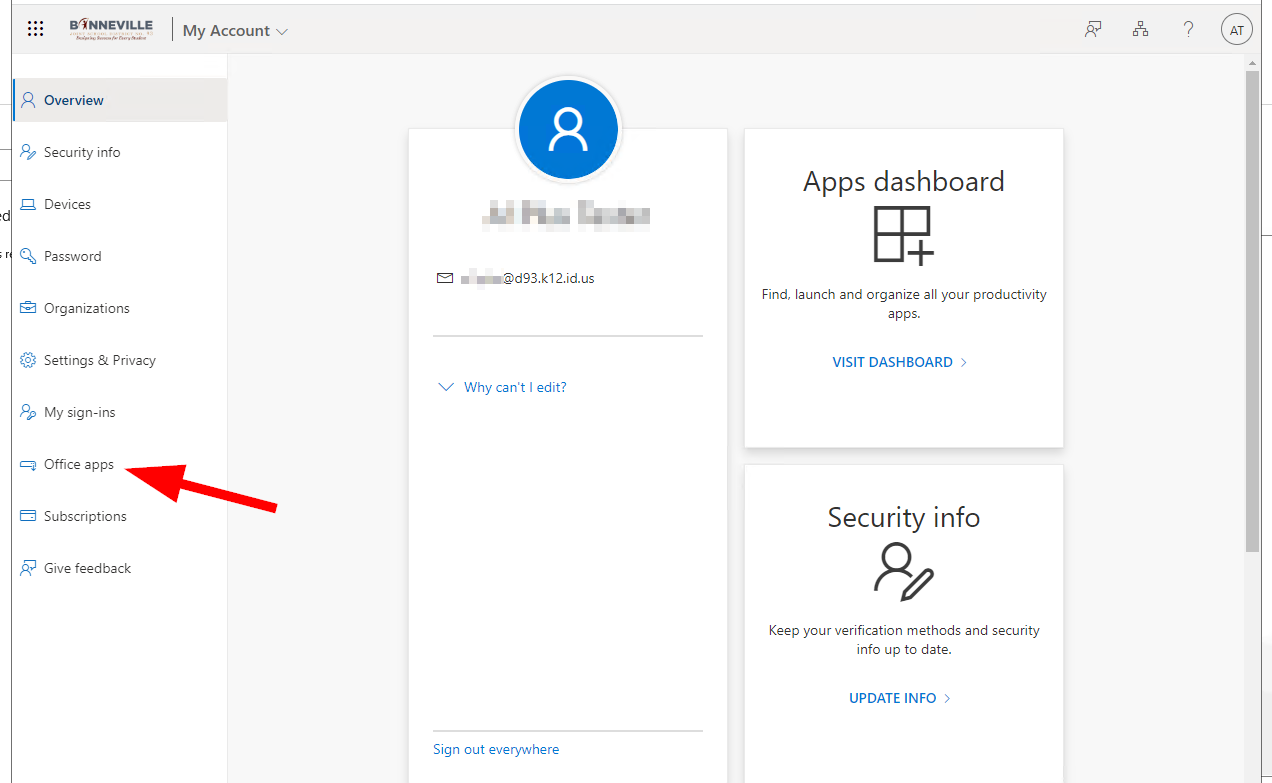Expand the Why can't I edit section
The height and width of the screenshot is (783, 1272).
point(501,387)
